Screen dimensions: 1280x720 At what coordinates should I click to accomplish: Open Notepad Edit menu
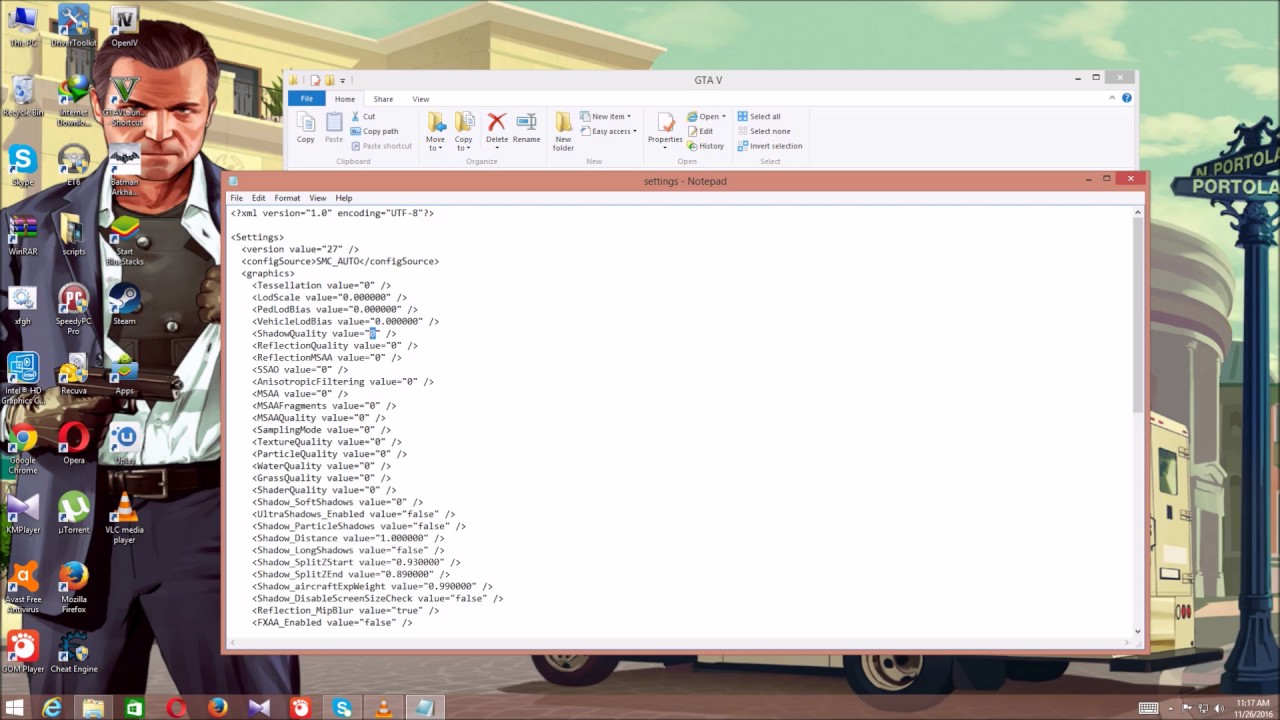259,198
